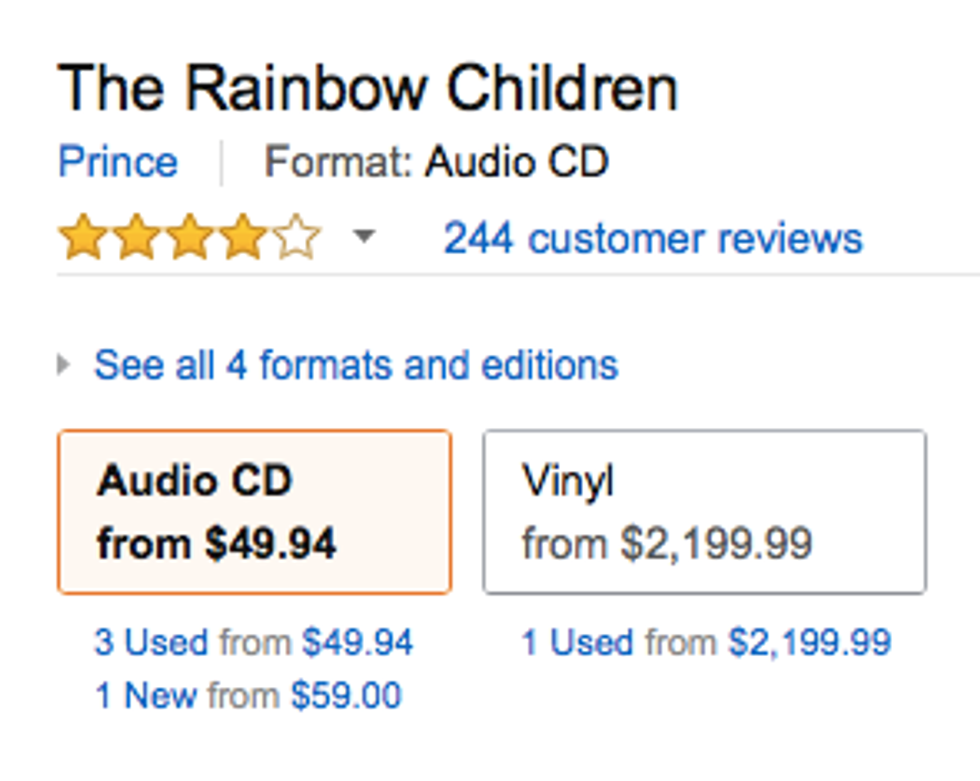Select the Audio CD format box

[x=254, y=512]
